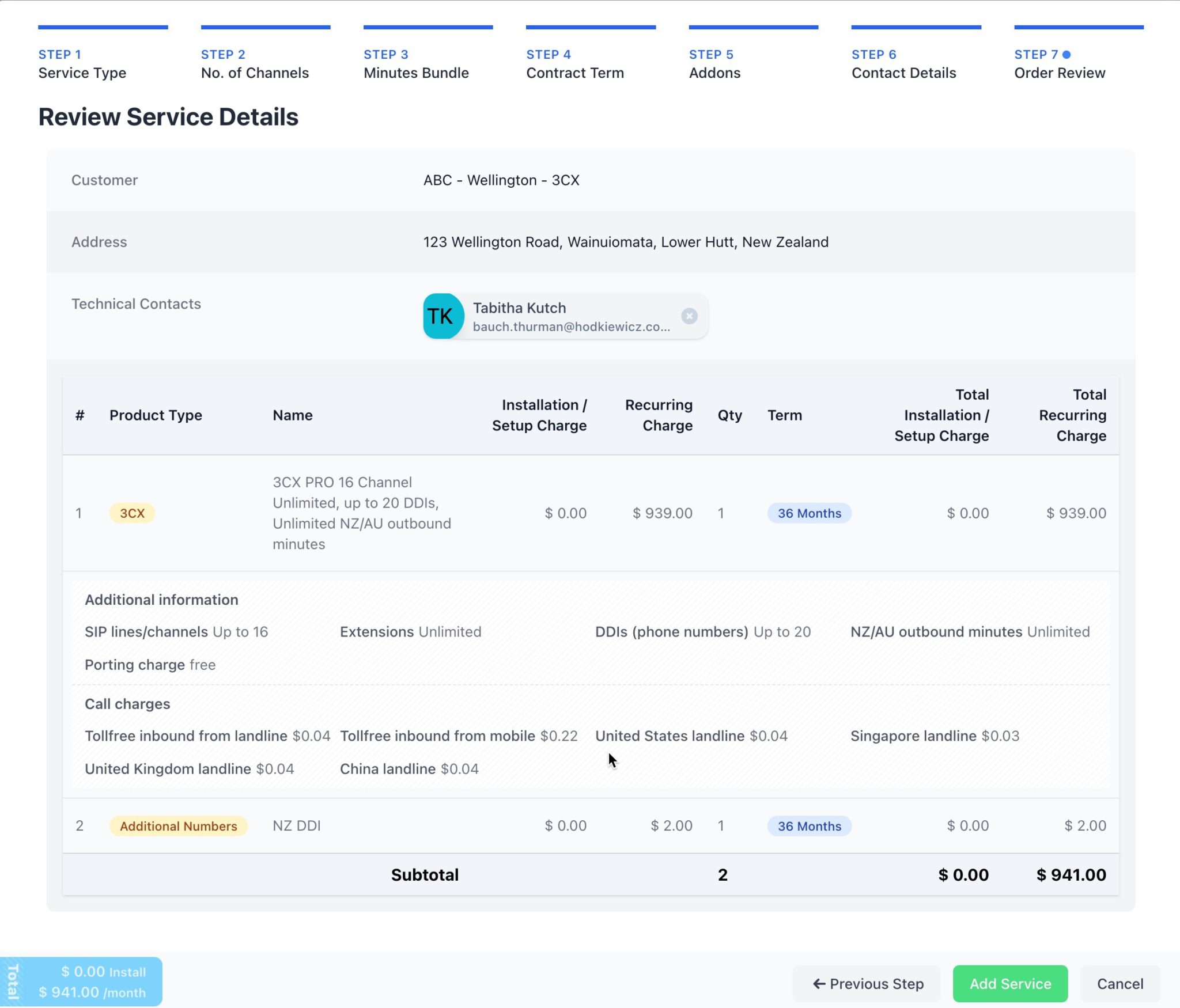Click the NZ DDI product name

[297, 826]
